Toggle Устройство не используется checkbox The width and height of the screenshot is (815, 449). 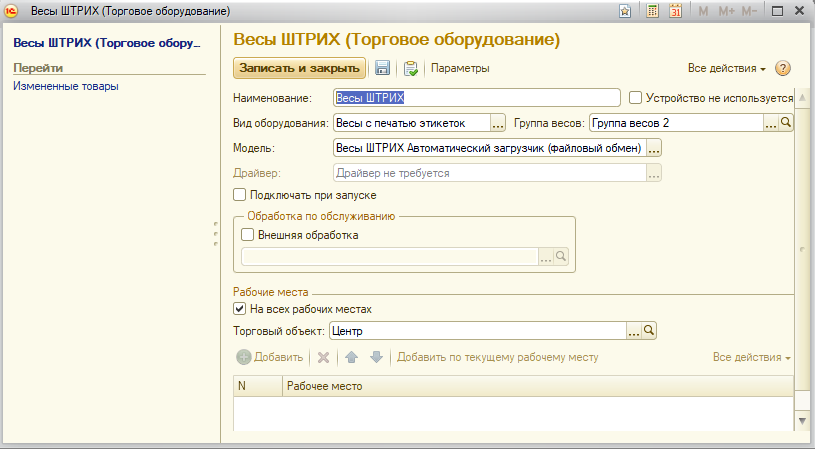point(635,98)
